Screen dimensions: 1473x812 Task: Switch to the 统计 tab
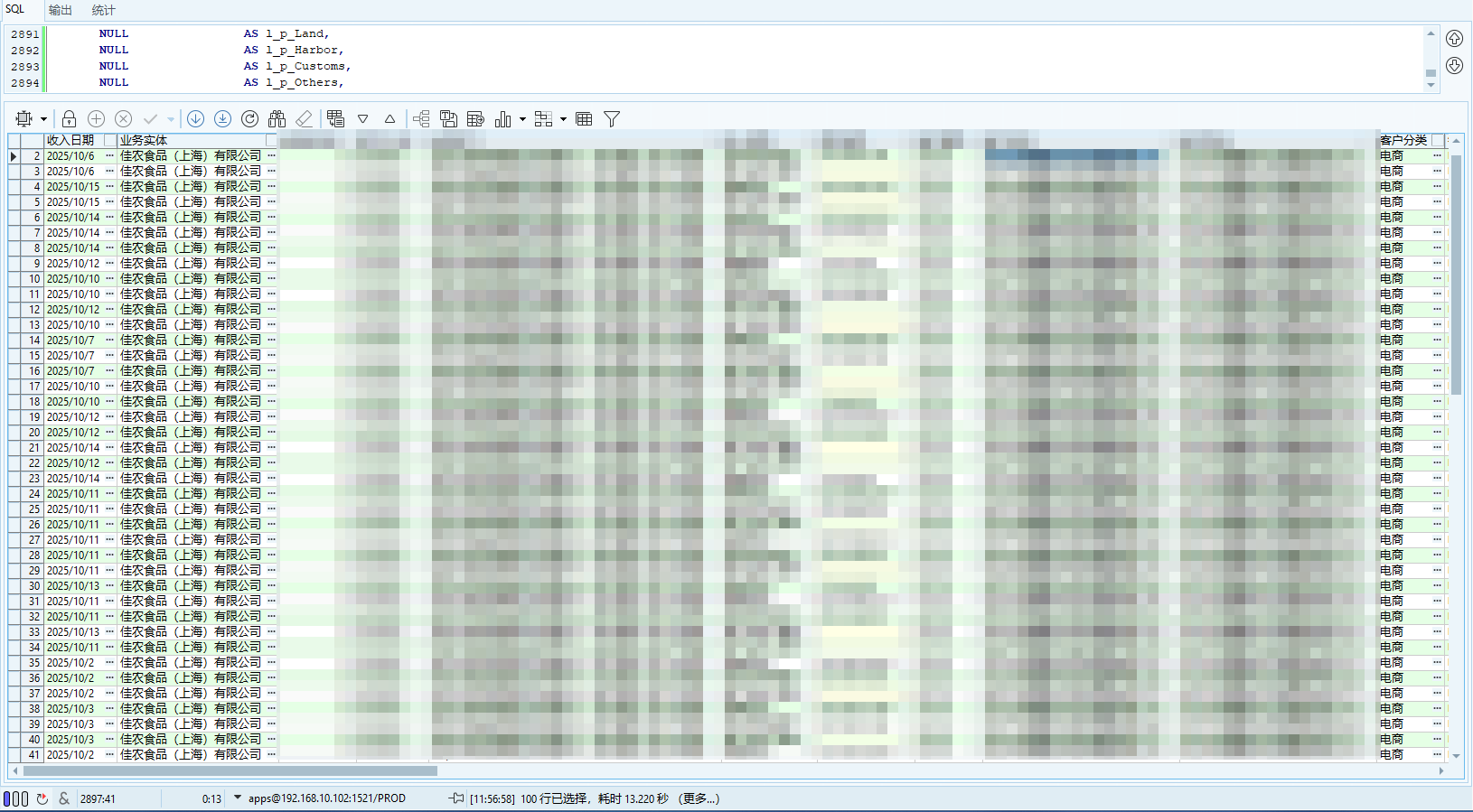pyautogui.click(x=104, y=10)
